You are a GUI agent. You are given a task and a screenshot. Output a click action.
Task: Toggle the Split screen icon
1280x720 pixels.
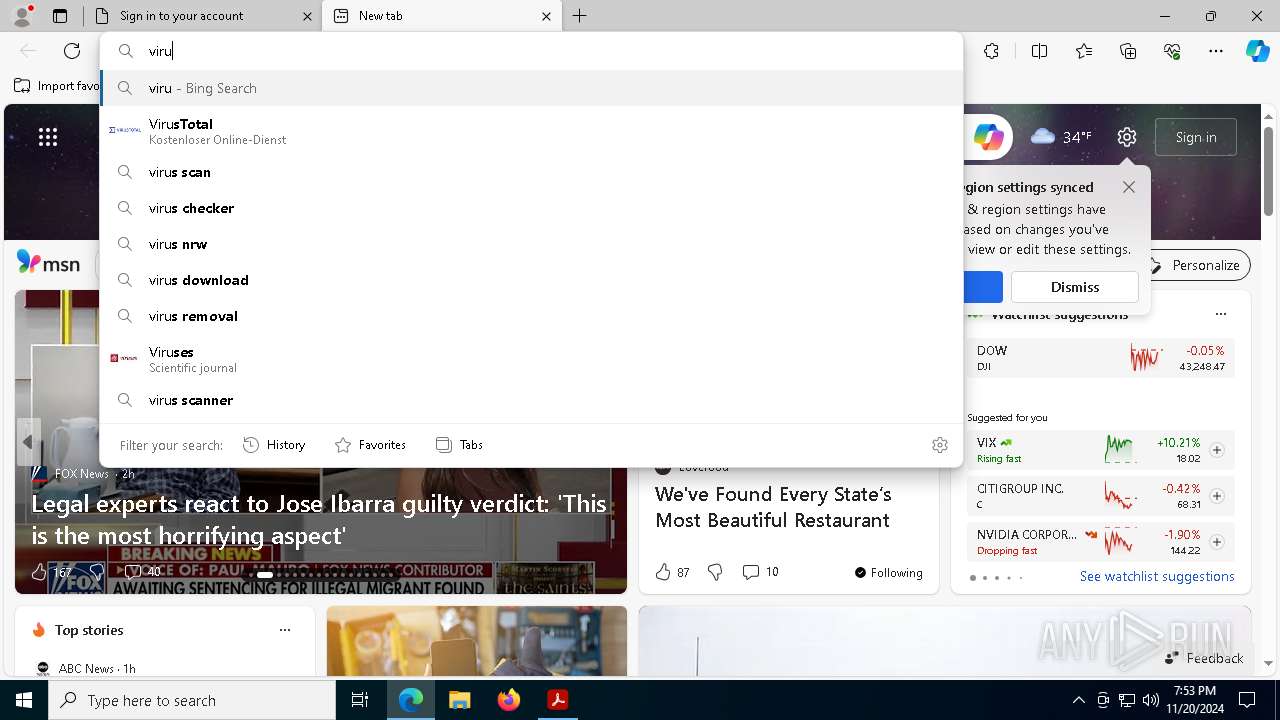[x=1039, y=51]
